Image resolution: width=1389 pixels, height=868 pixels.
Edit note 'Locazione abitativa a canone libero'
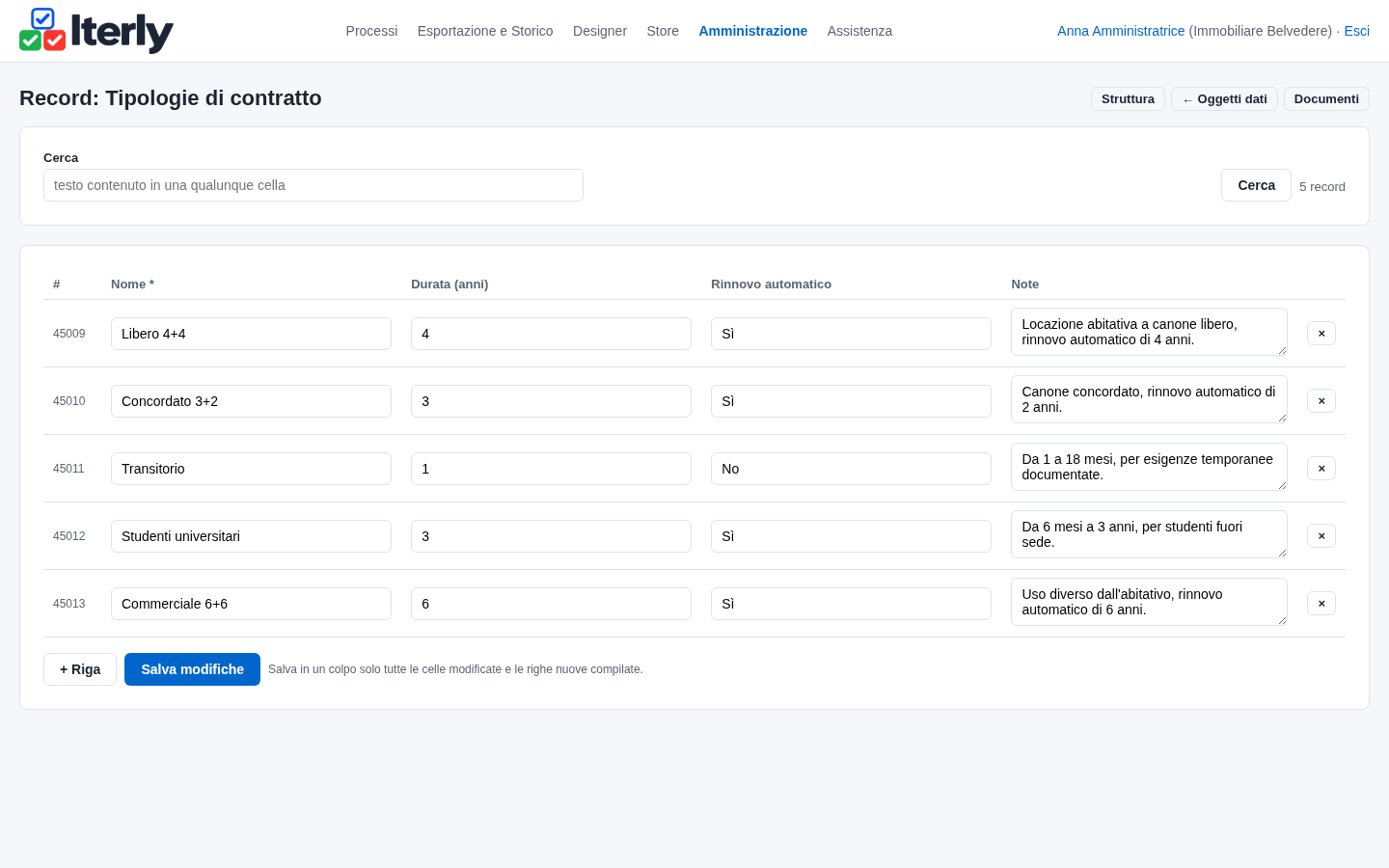(1149, 332)
